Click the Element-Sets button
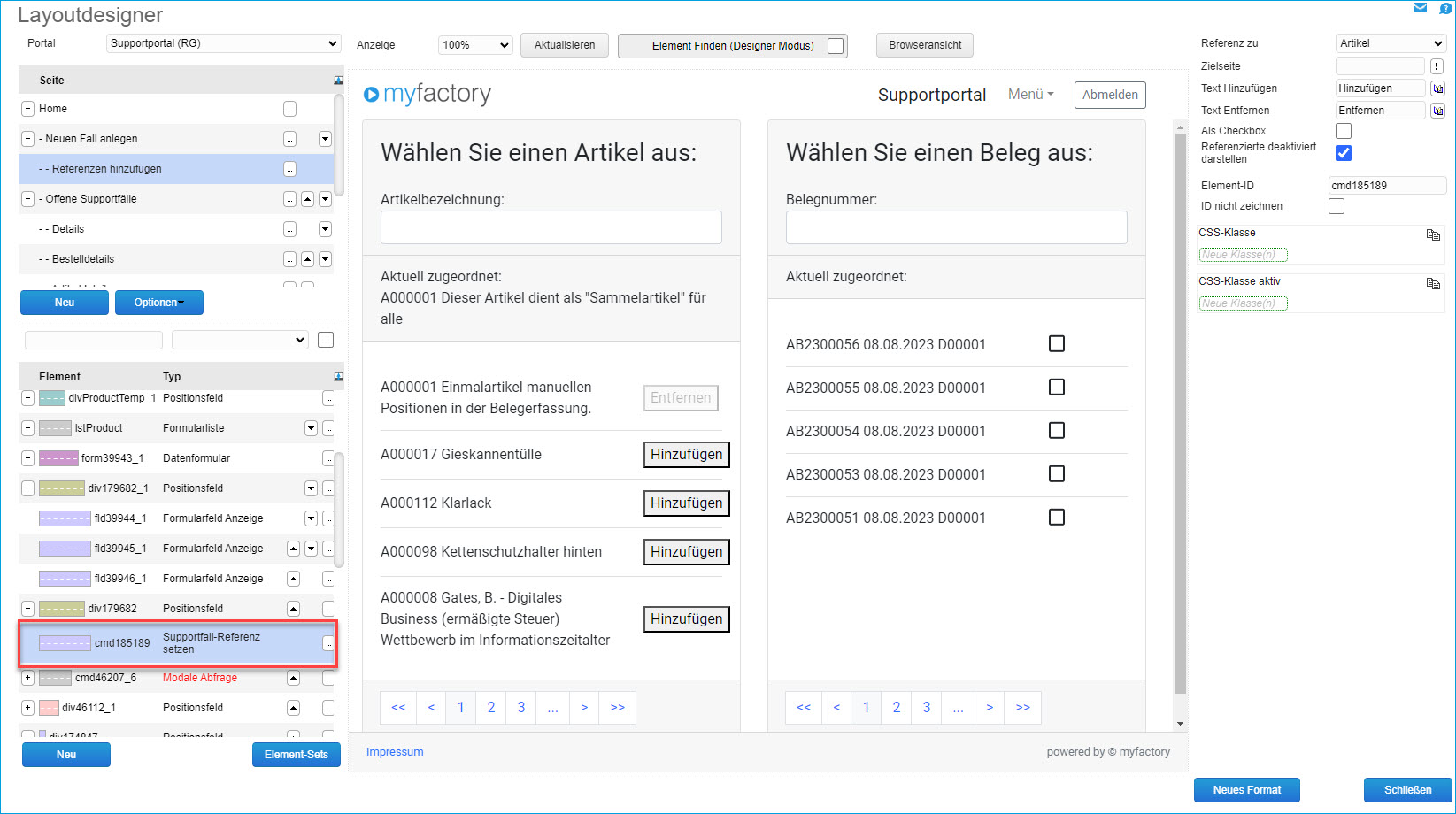This screenshot has height=814, width=1456. [296, 755]
